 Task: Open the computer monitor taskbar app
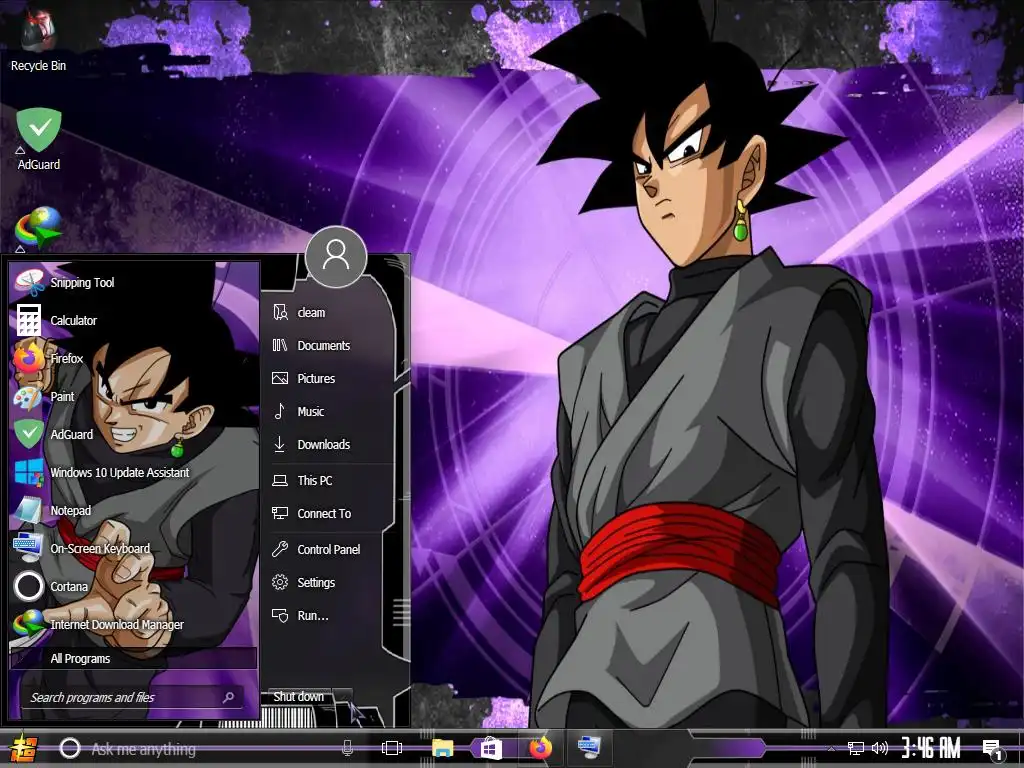click(588, 748)
